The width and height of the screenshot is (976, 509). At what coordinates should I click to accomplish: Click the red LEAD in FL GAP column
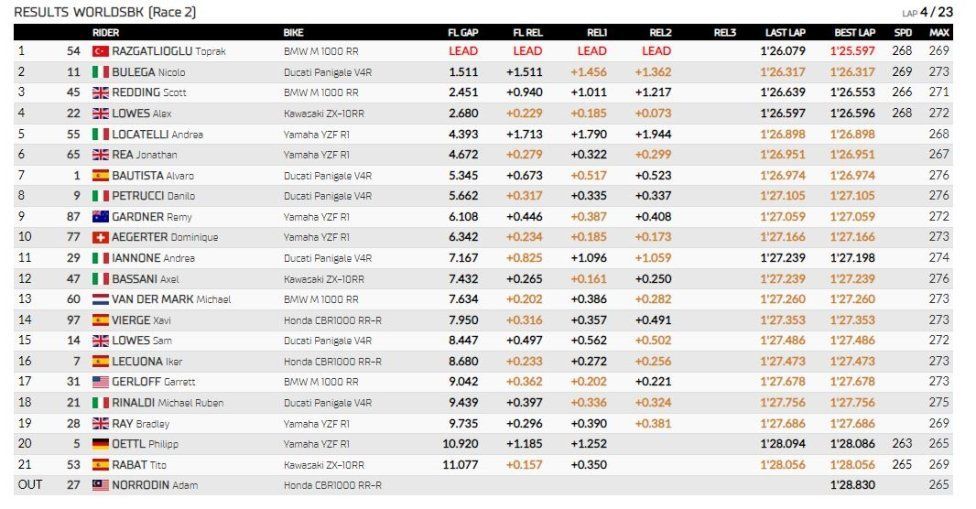pyautogui.click(x=463, y=51)
